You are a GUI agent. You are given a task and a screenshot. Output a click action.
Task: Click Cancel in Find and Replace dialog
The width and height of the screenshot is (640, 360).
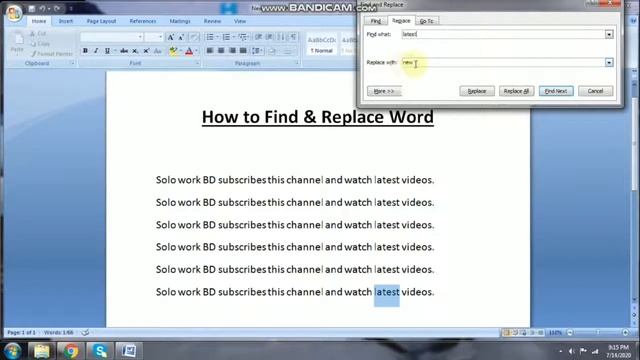[x=596, y=91]
